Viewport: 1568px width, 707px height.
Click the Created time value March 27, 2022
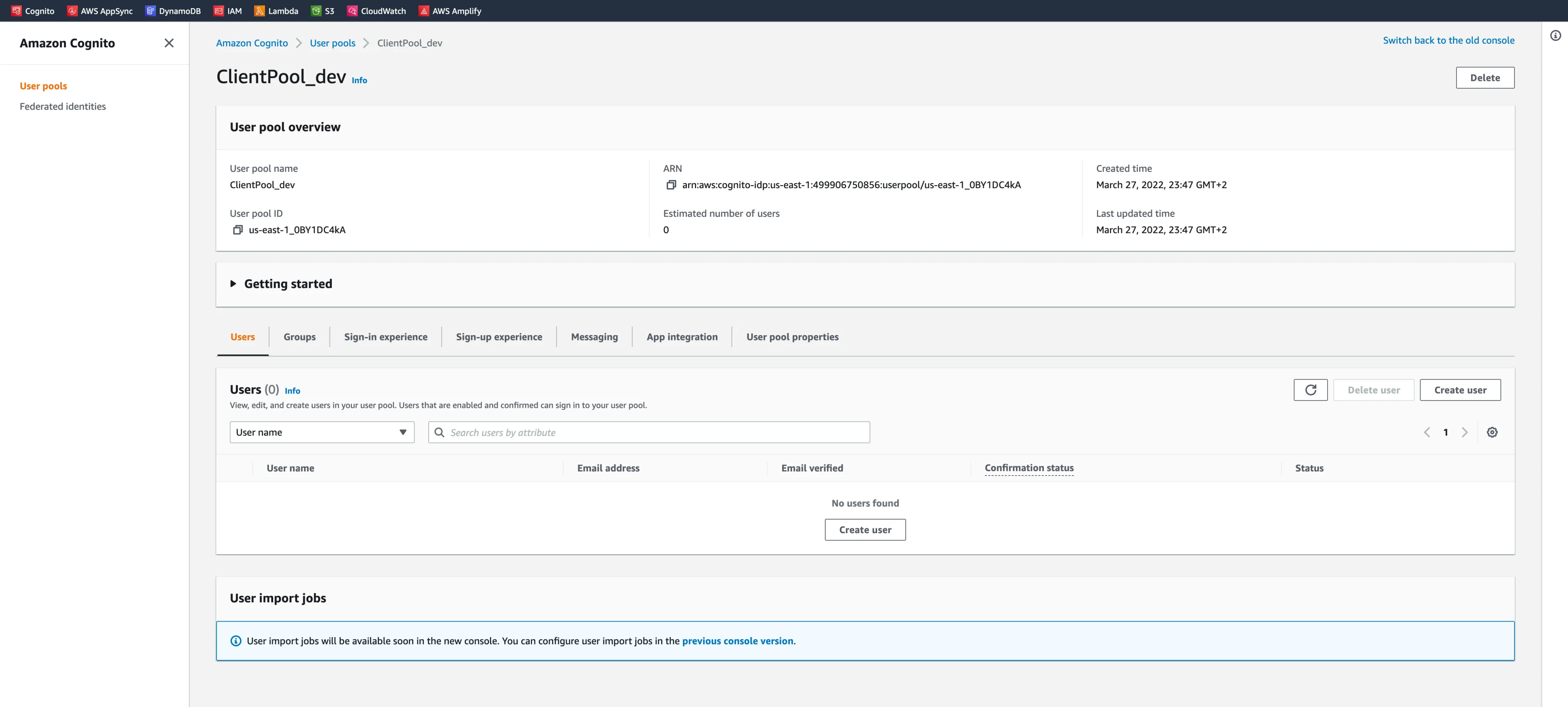1161,185
